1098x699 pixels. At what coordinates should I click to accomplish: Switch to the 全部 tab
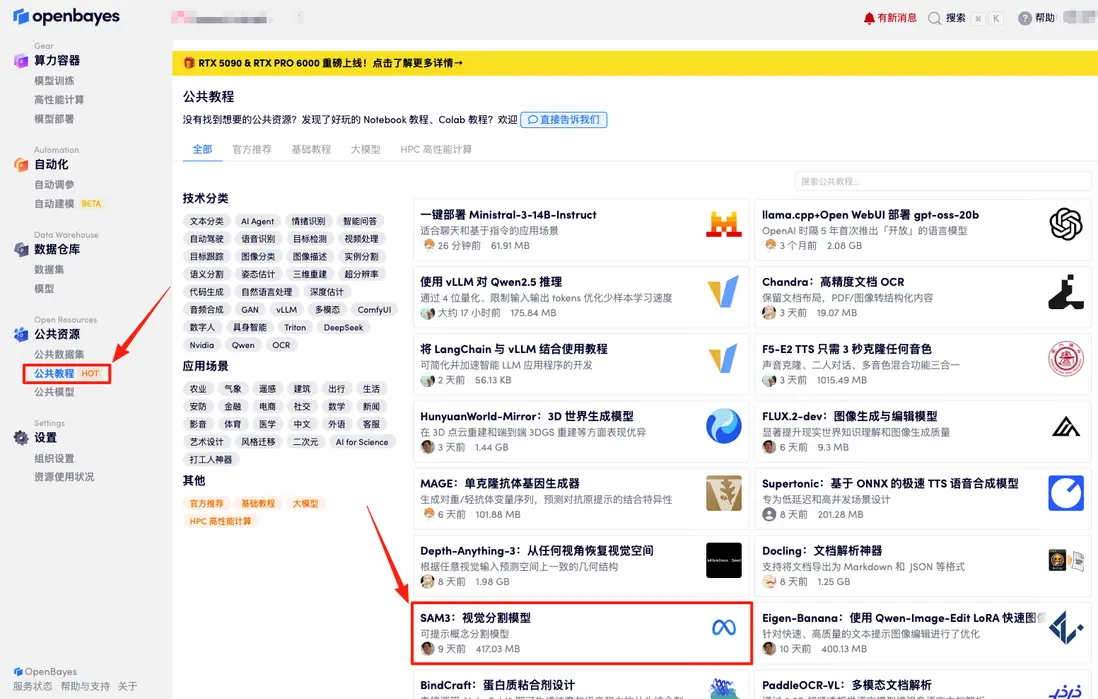click(202, 149)
